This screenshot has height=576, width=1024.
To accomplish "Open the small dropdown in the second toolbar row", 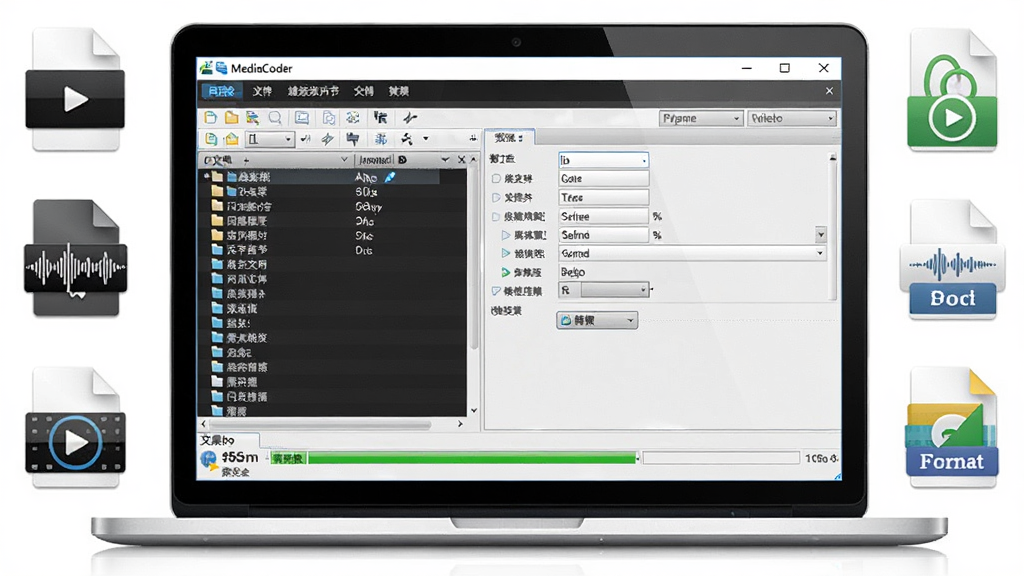I will 269,138.
